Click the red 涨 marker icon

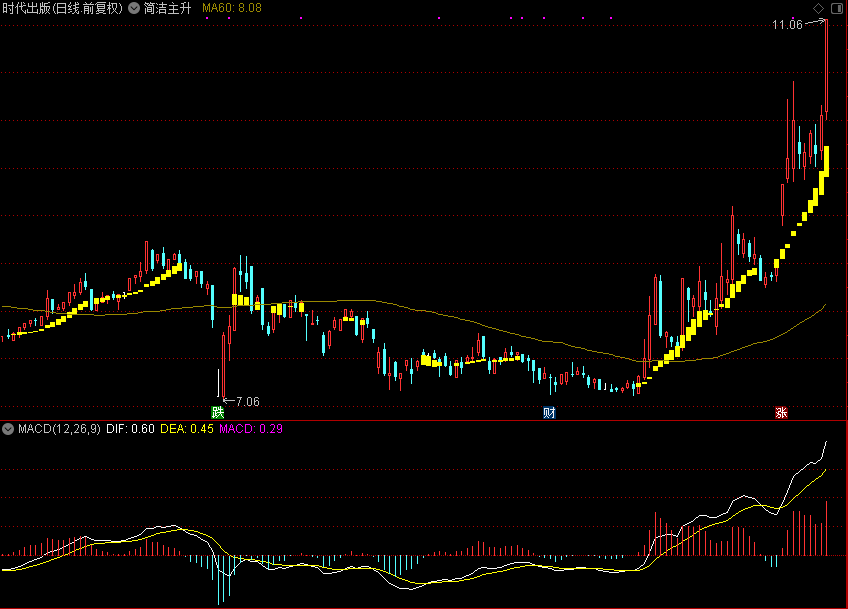point(781,413)
